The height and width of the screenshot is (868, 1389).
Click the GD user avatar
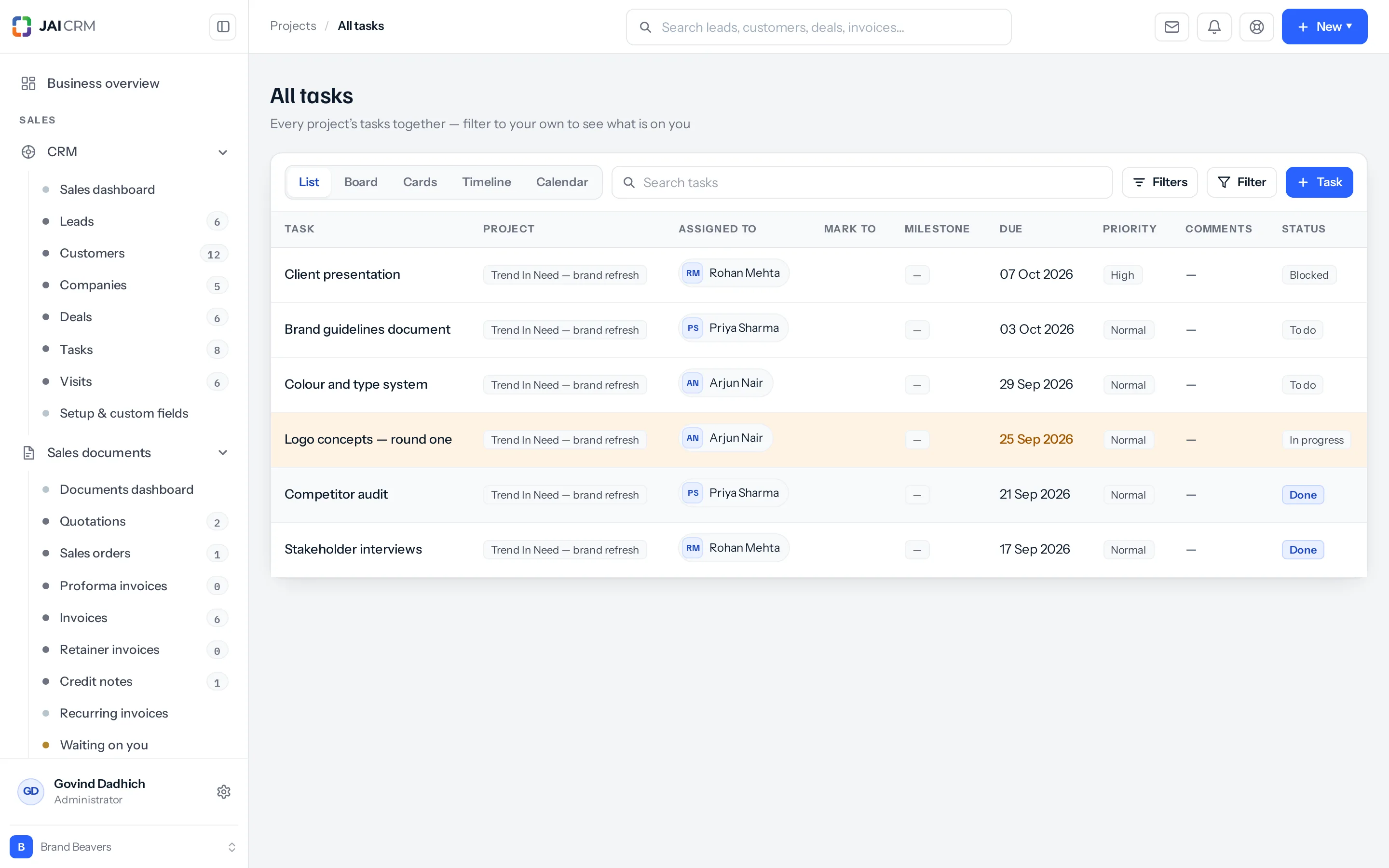point(31,792)
